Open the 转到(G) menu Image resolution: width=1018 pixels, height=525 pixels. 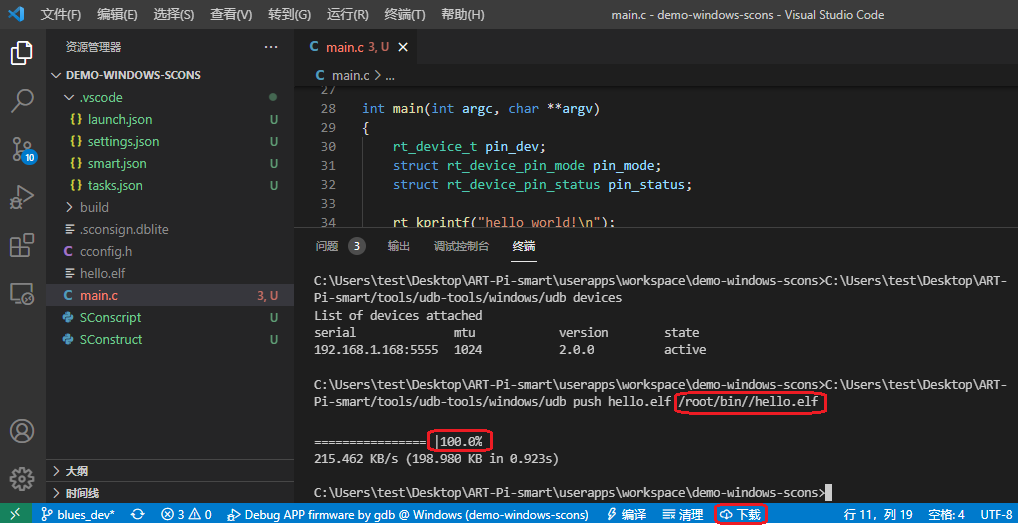pos(289,14)
